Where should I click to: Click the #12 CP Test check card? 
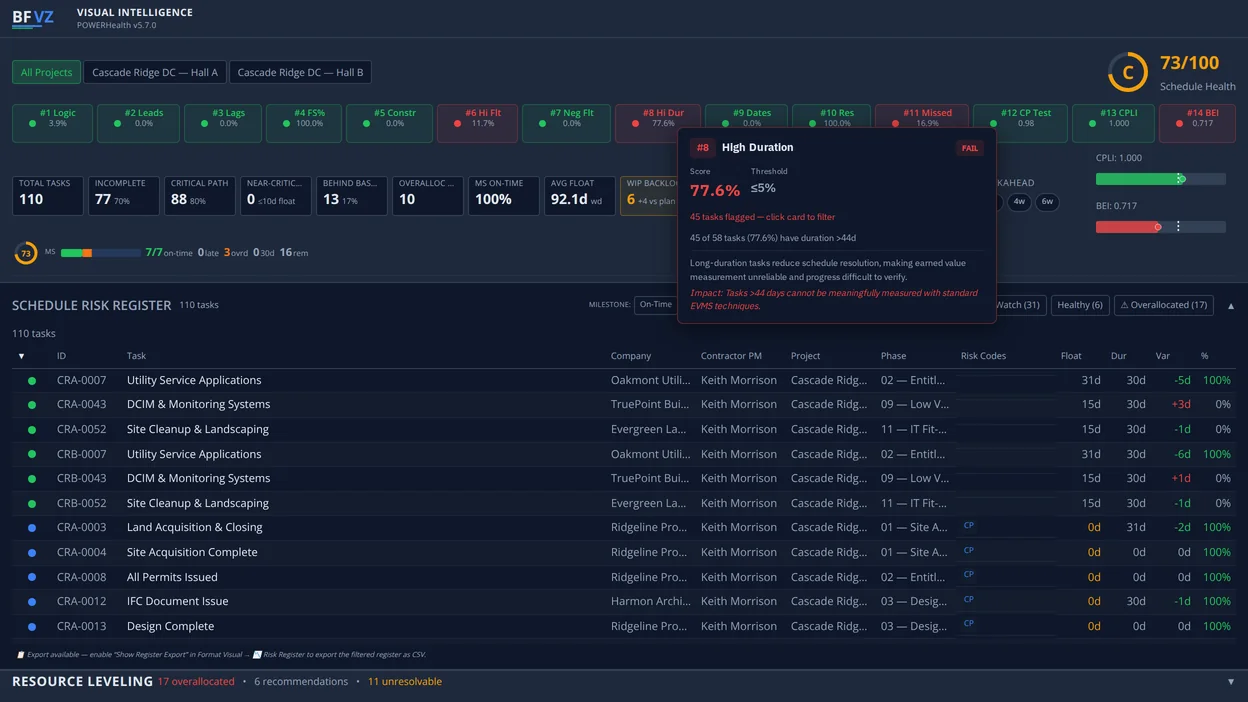(x=1020, y=123)
